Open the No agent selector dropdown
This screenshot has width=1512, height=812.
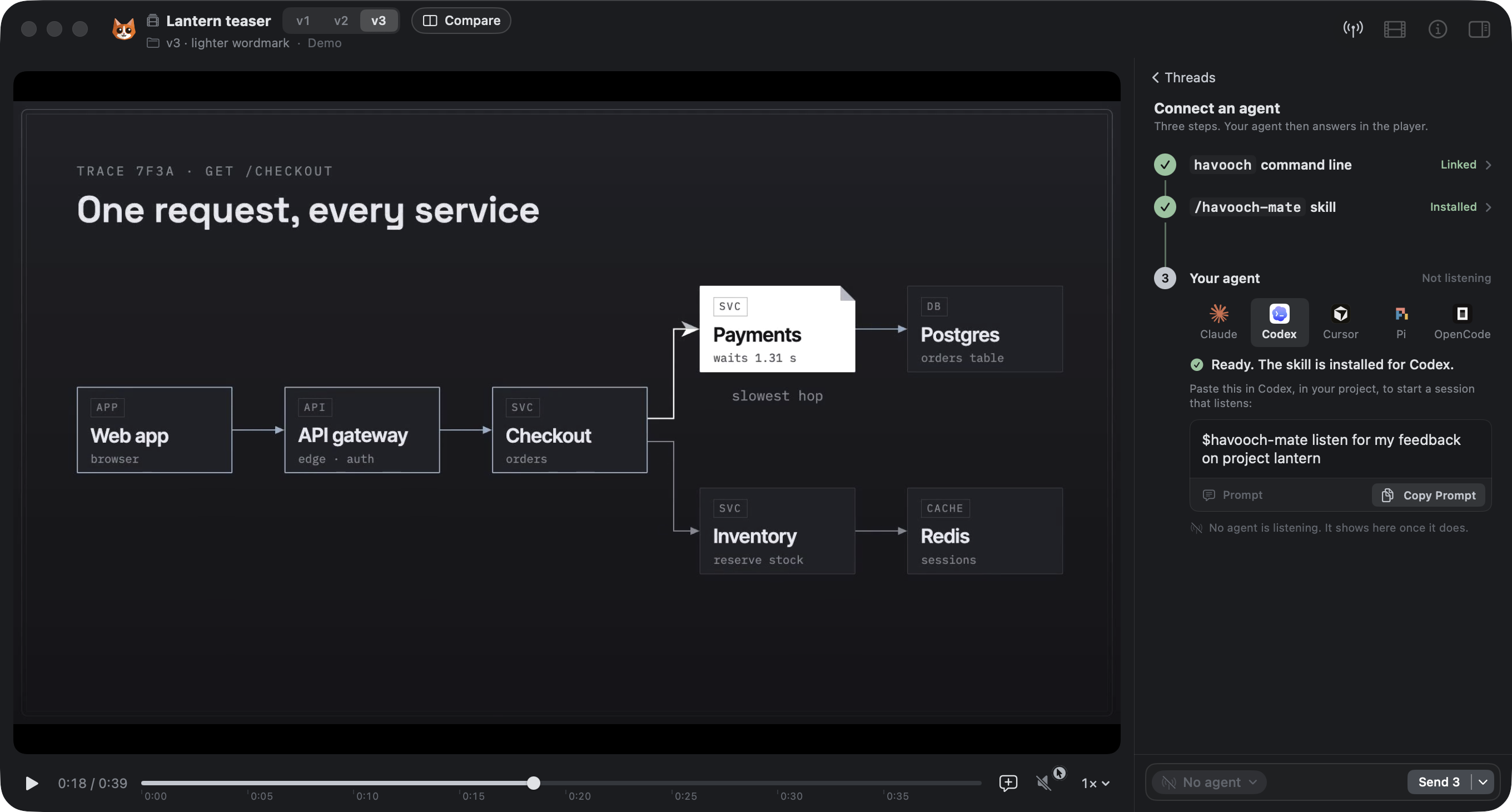click(1209, 781)
